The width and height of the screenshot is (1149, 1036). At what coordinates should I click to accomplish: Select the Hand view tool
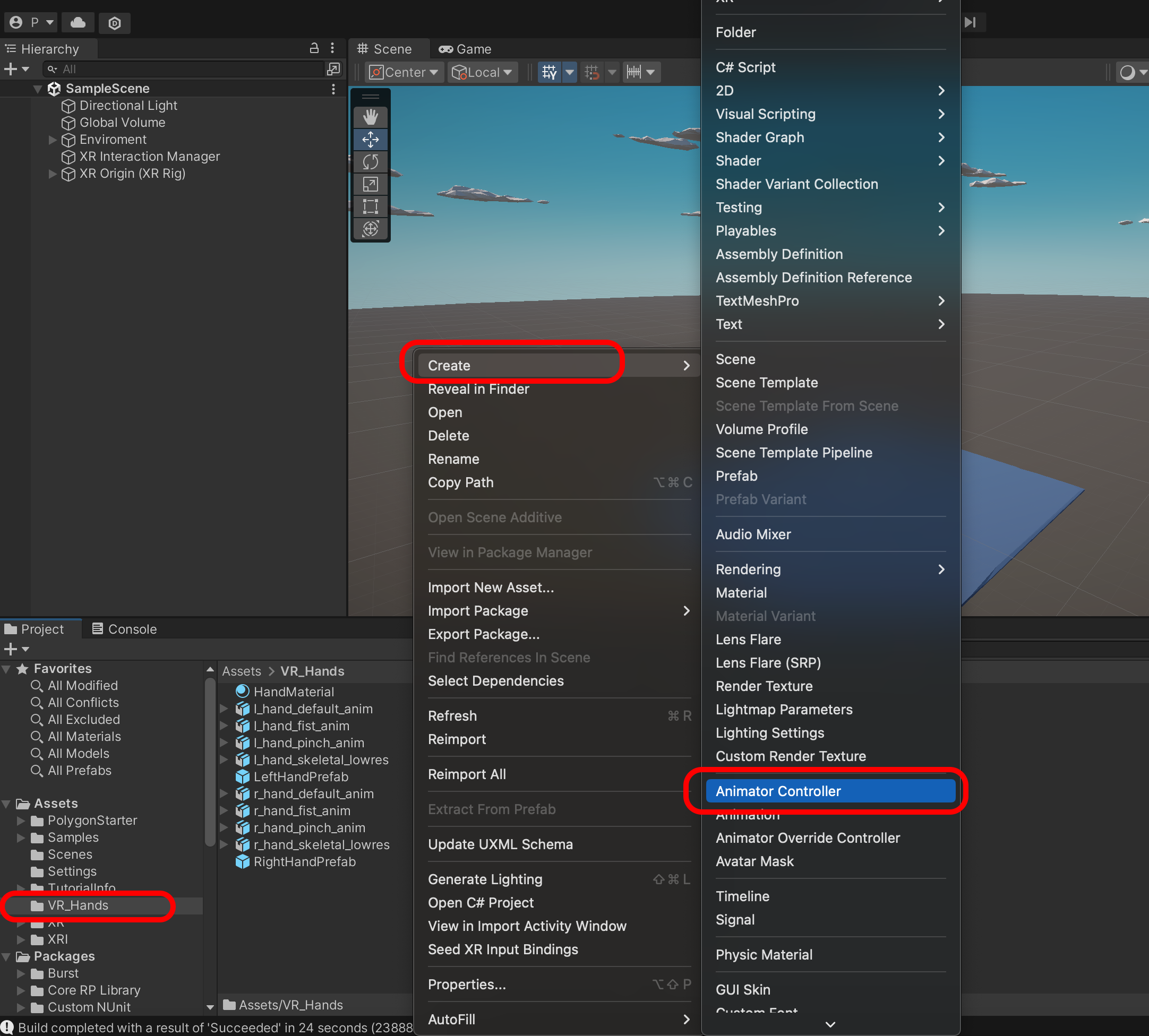tap(370, 117)
